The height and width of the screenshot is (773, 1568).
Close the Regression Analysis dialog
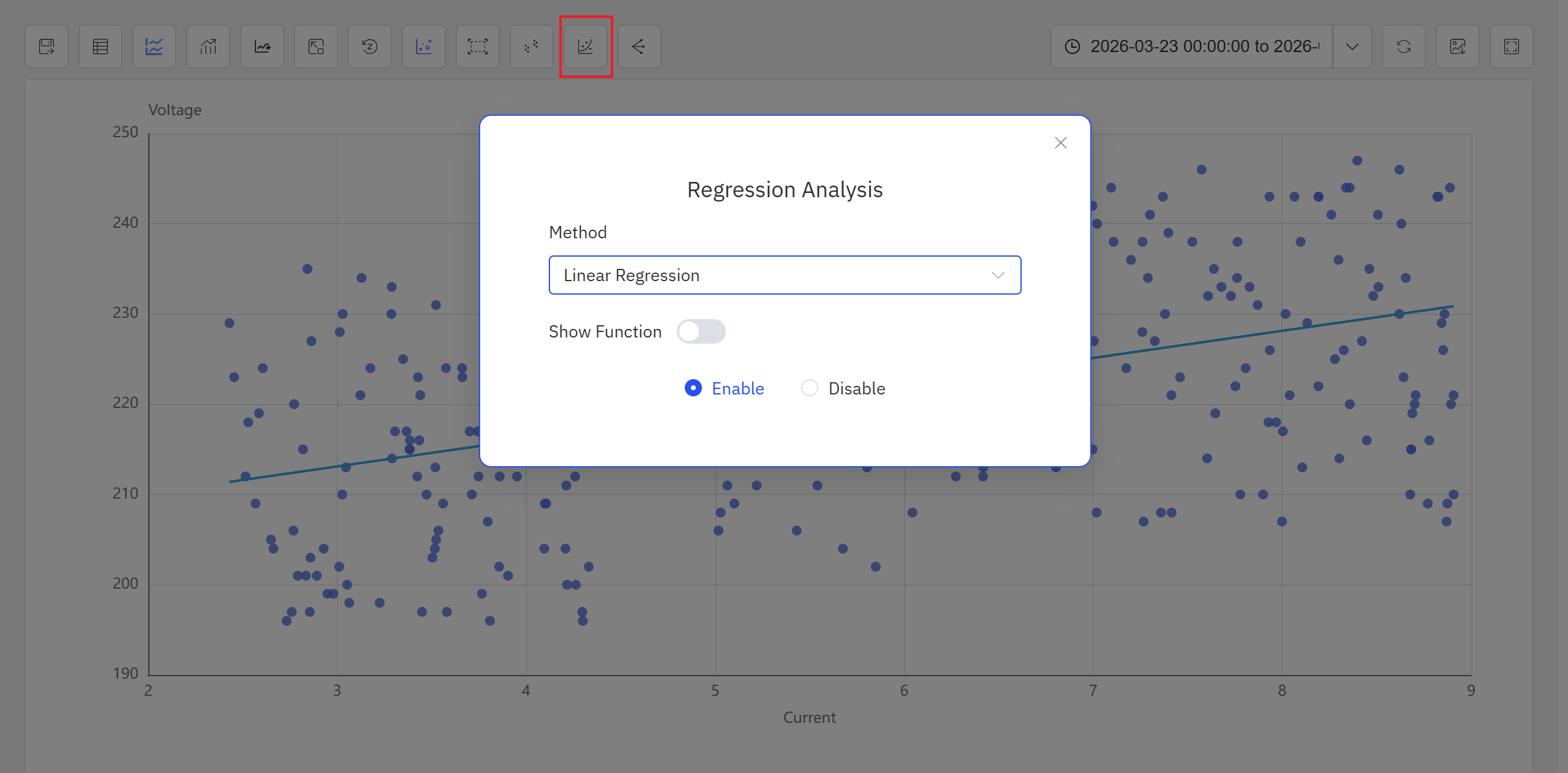[x=1060, y=142]
